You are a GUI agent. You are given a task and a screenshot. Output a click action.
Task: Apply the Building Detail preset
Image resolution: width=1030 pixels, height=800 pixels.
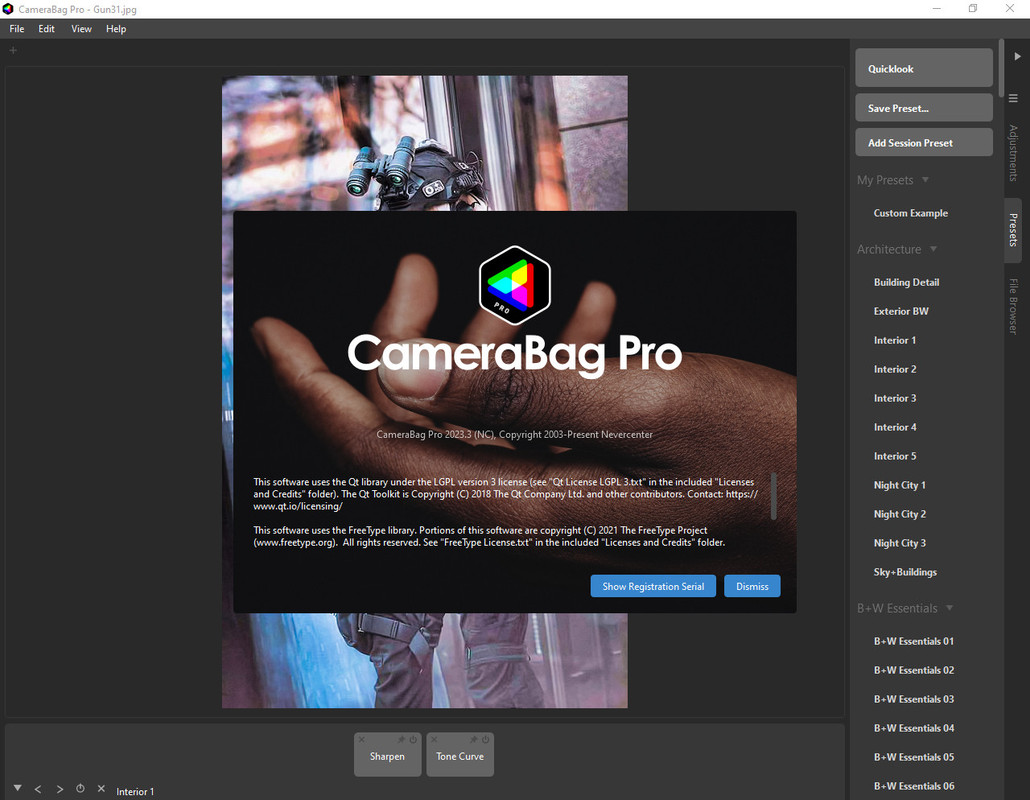tap(907, 282)
